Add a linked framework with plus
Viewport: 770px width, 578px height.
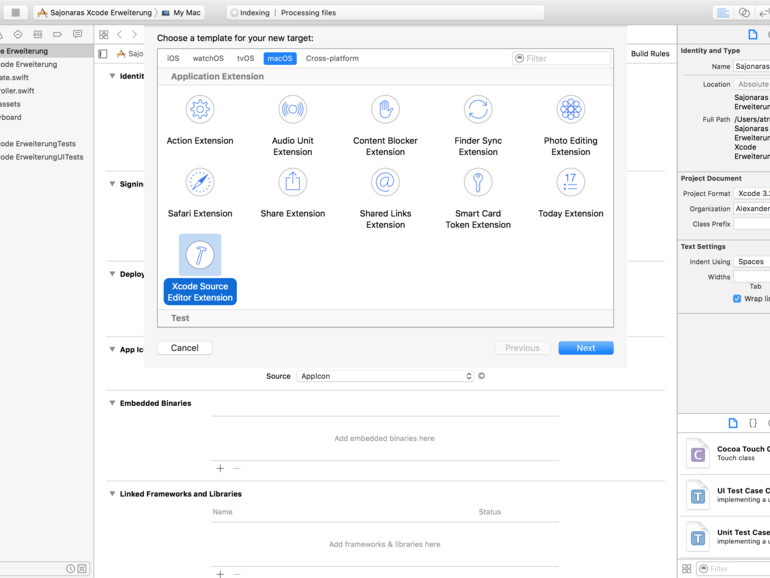(x=220, y=574)
